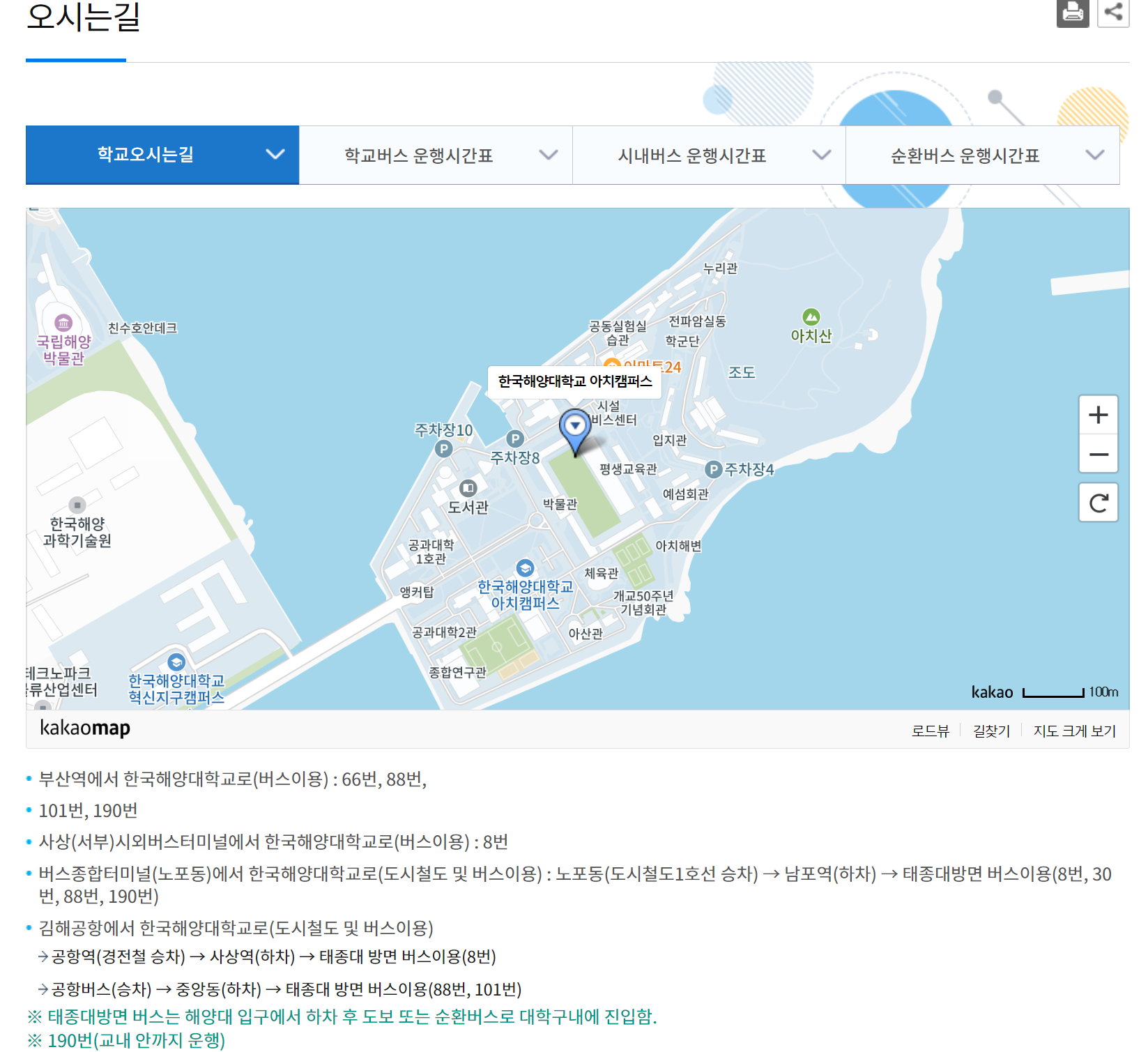The image size is (1148, 1052).
Task: Expand the 학교버스 운행시간표 chevron
Action: coord(549,155)
